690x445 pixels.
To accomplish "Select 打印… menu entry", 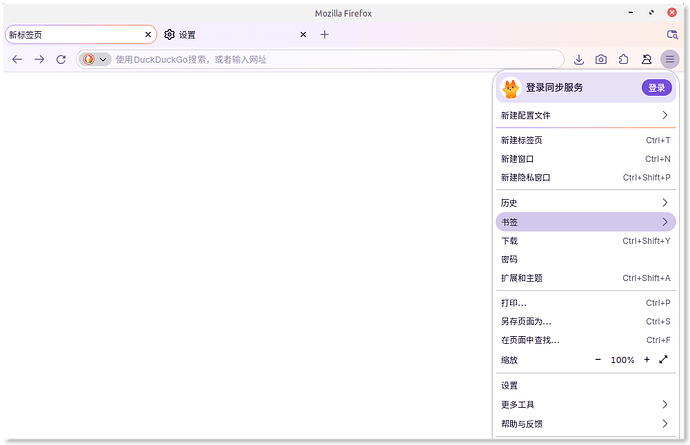I will click(x=586, y=303).
